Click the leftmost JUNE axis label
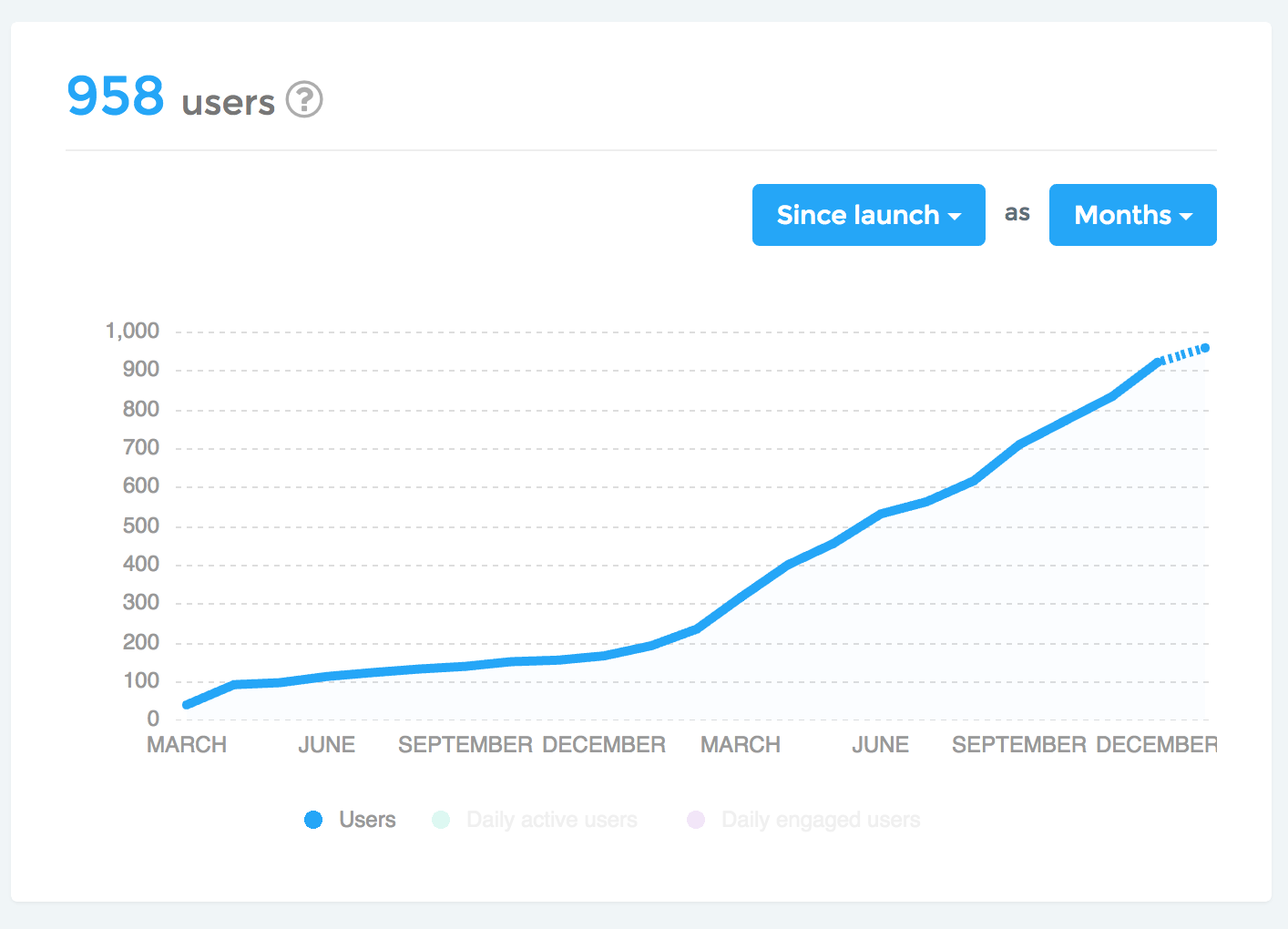Image resolution: width=1288 pixels, height=929 pixels. coord(326,745)
